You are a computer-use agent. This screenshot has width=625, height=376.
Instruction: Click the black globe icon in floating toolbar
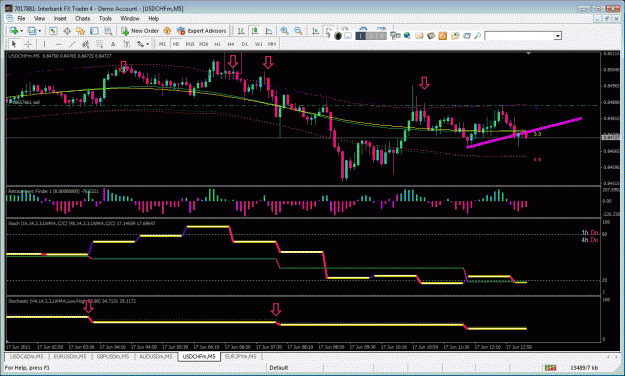coord(338,36)
